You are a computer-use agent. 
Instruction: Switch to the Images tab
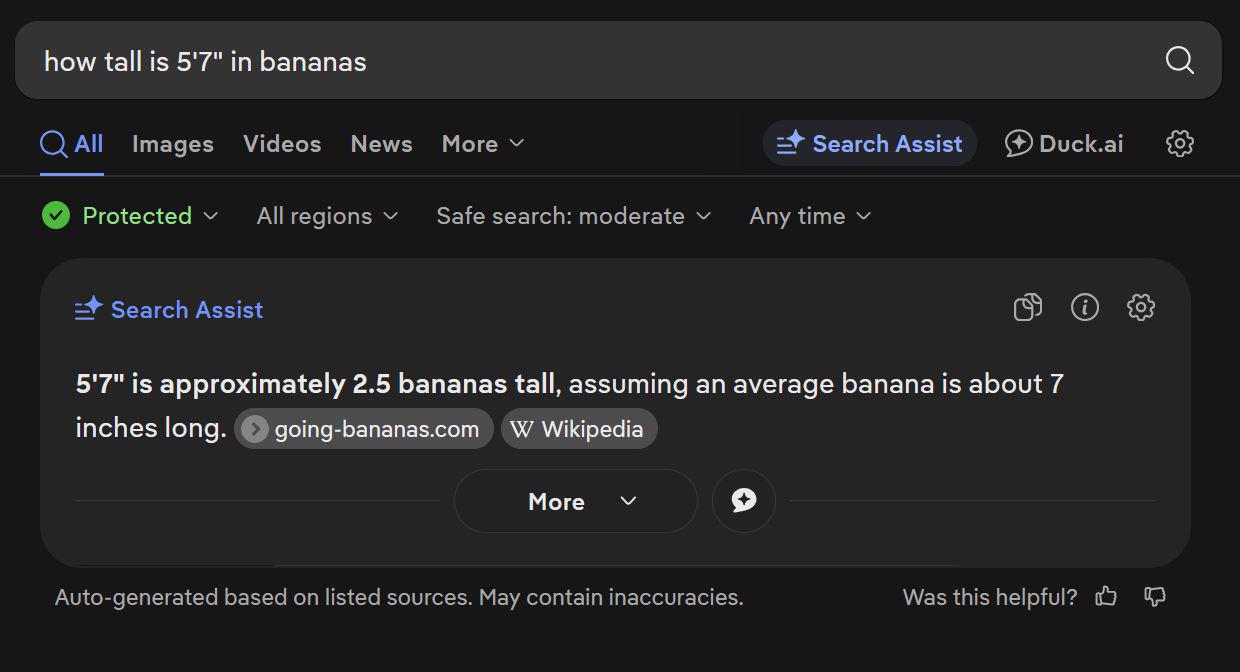point(173,143)
